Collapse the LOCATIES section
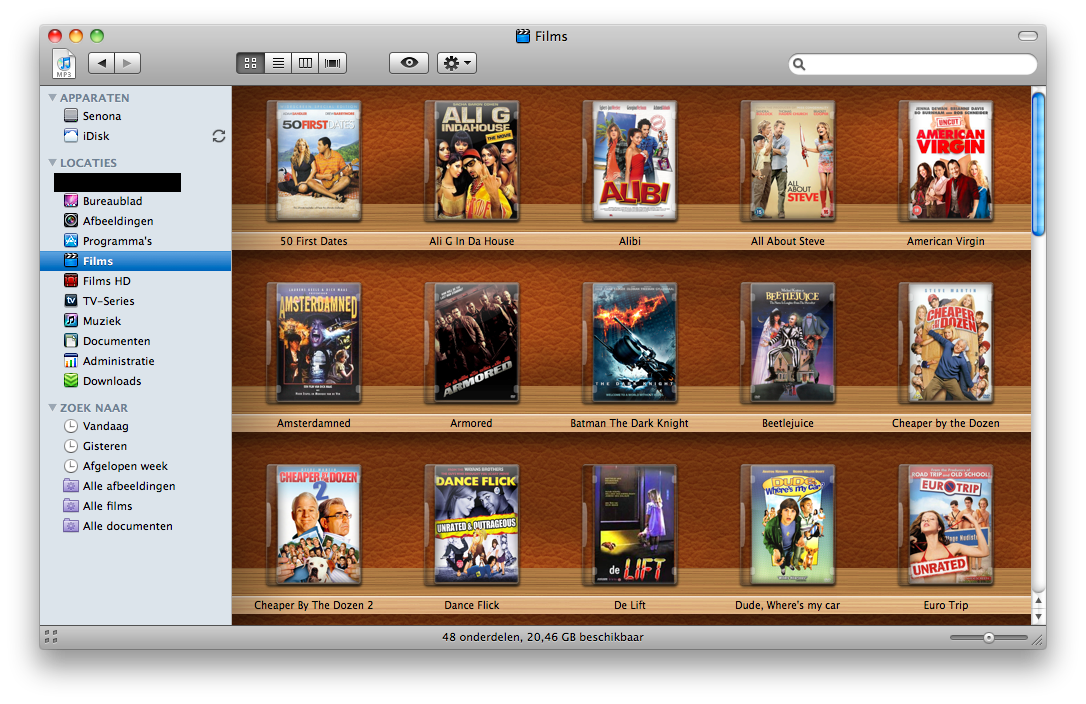Viewport: 1086px width, 704px height. 52,163
